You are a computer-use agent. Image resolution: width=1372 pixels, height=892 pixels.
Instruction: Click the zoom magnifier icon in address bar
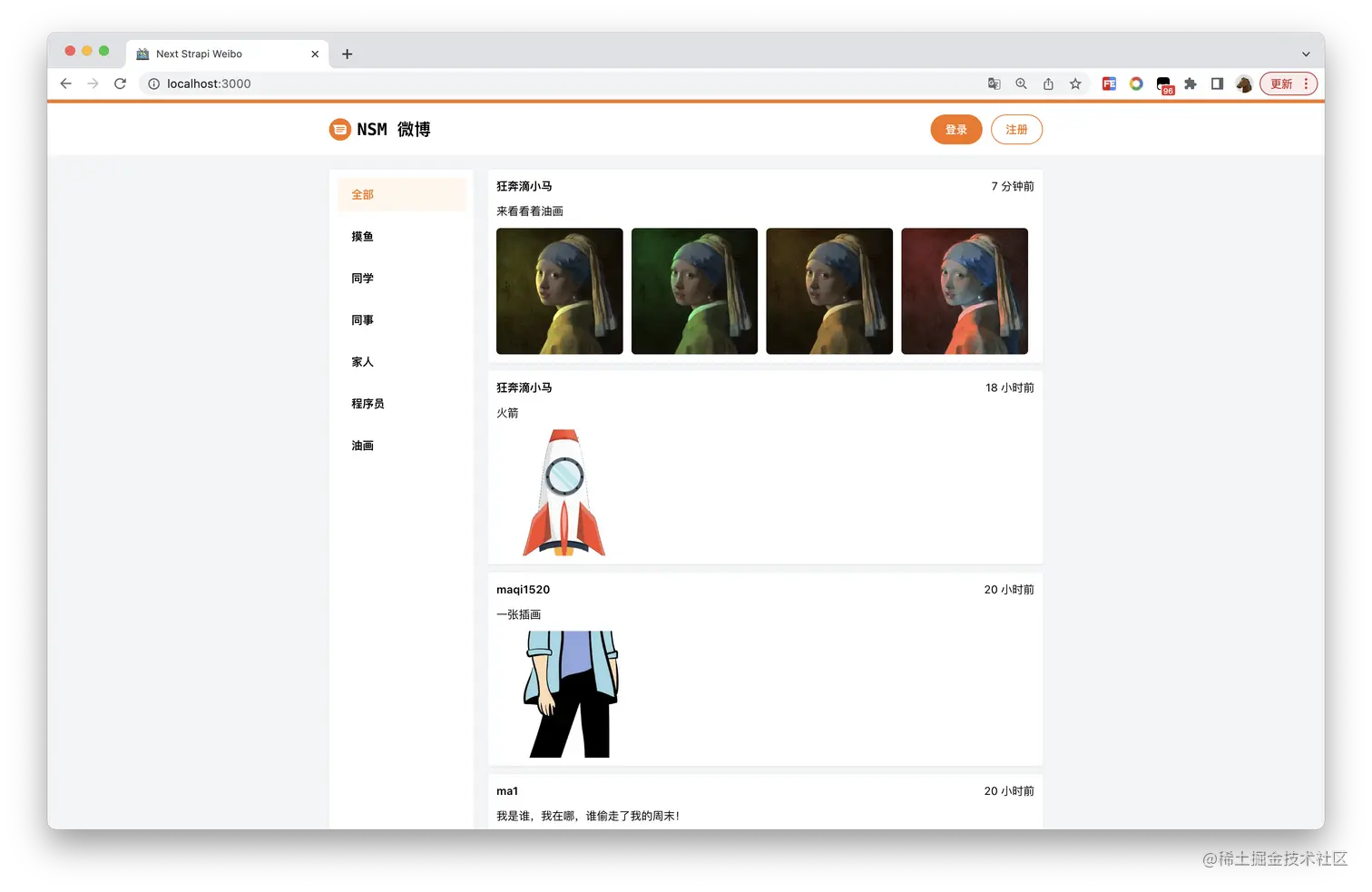(1021, 83)
